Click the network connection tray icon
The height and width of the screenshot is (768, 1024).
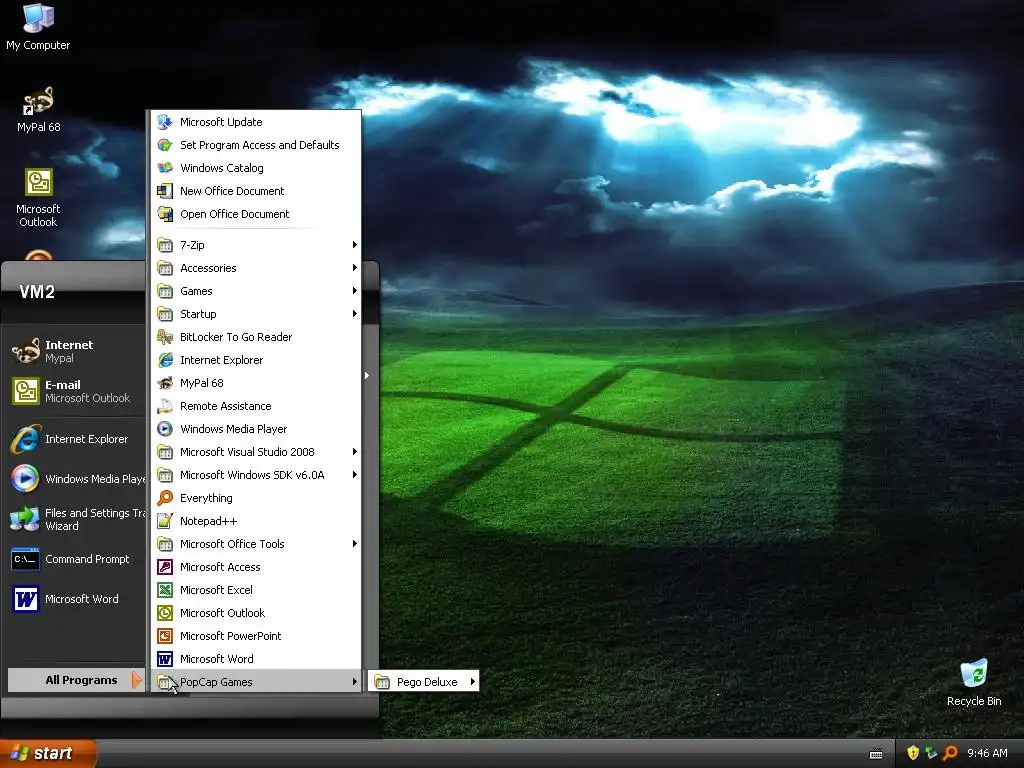(931, 753)
